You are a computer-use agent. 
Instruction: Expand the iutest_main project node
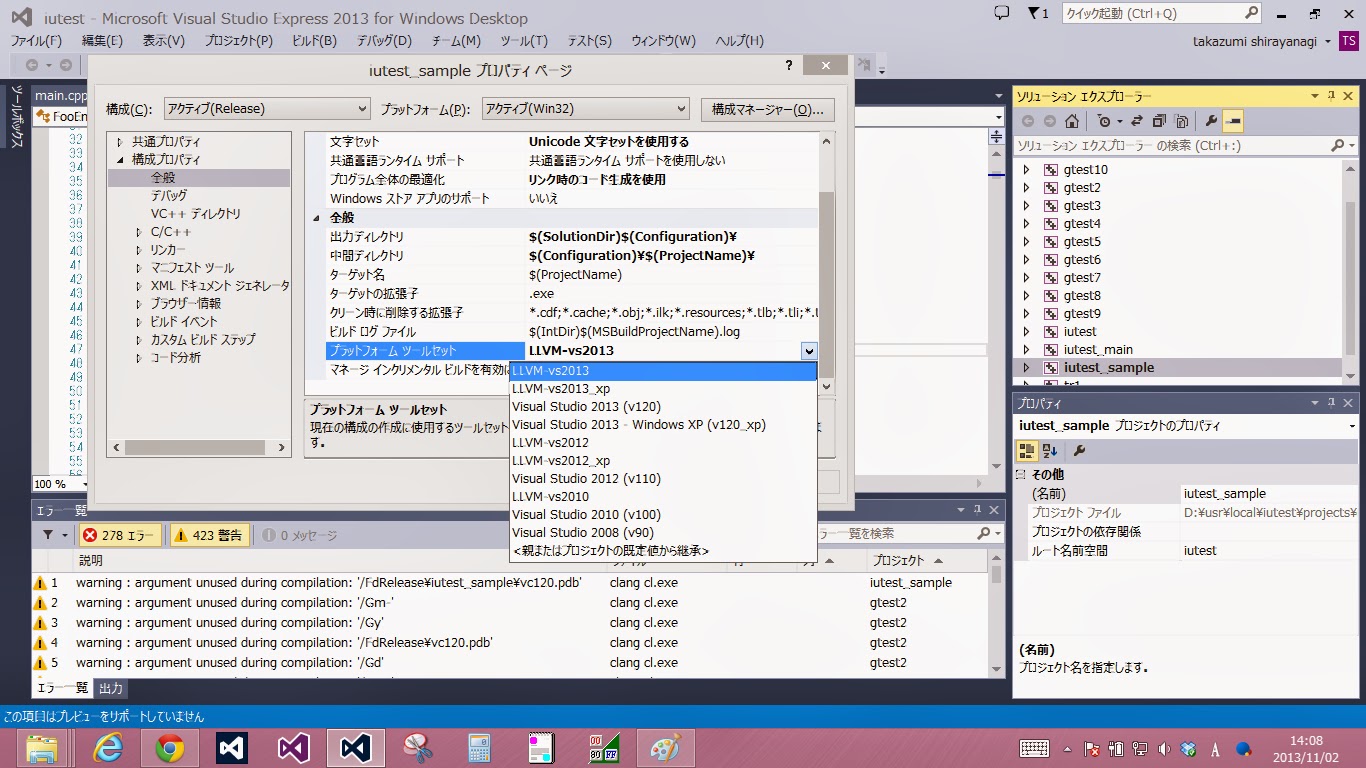pos(1026,350)
